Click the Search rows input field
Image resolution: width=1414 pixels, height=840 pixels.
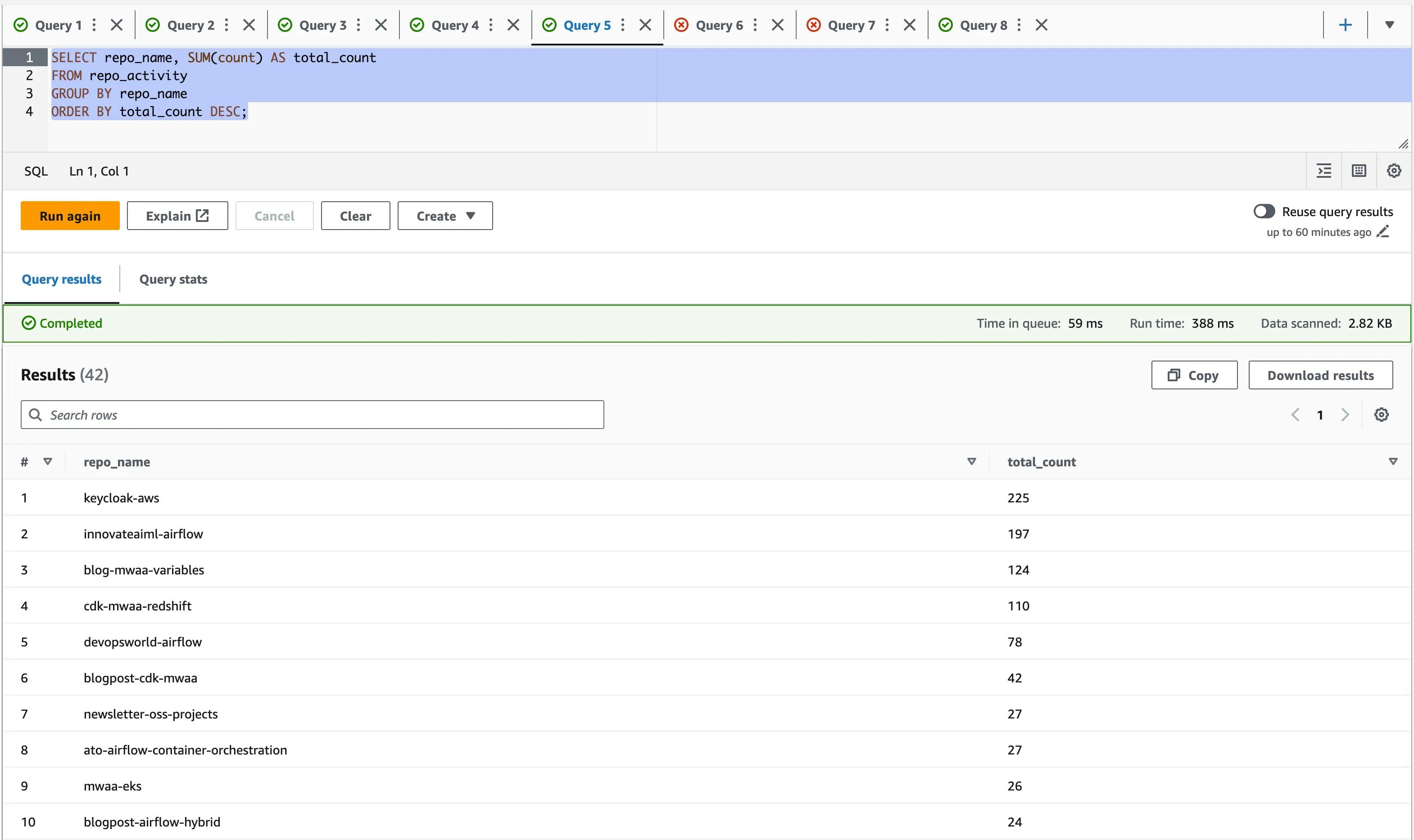313,414
